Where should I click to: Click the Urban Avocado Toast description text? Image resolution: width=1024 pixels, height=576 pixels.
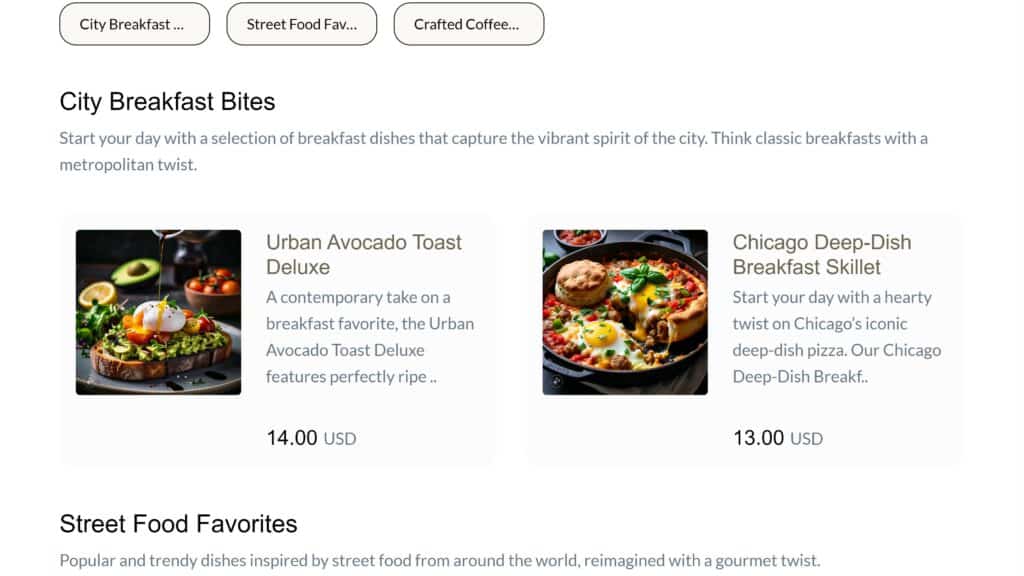[x=369, y=337]
